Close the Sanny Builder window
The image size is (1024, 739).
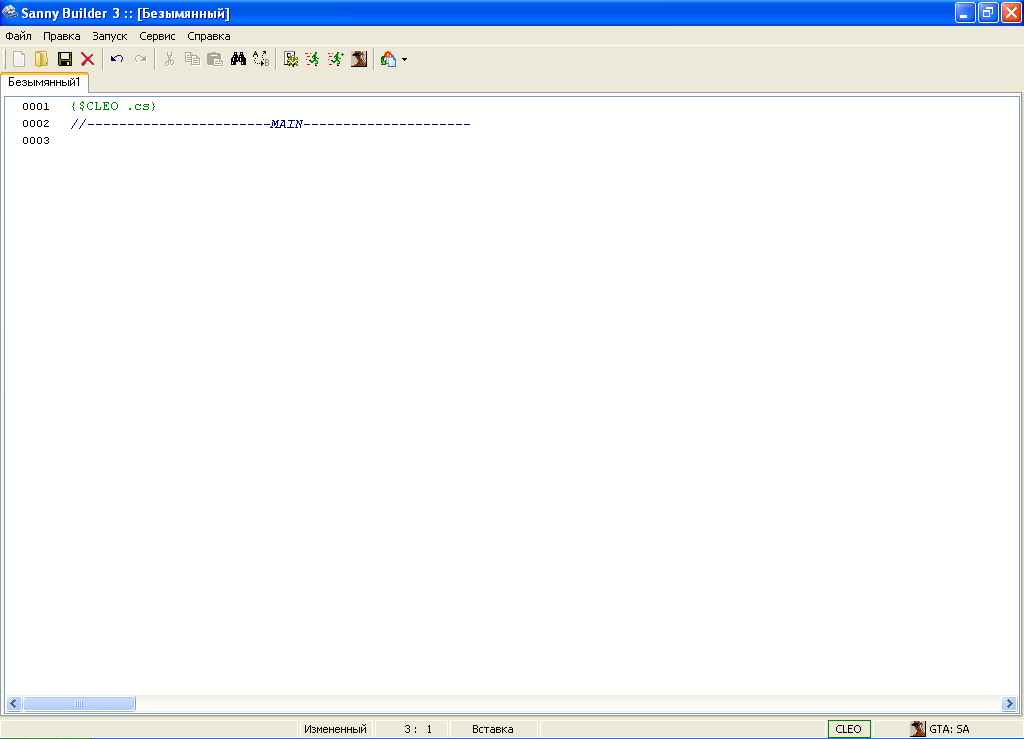click(x=1011, y=13)
